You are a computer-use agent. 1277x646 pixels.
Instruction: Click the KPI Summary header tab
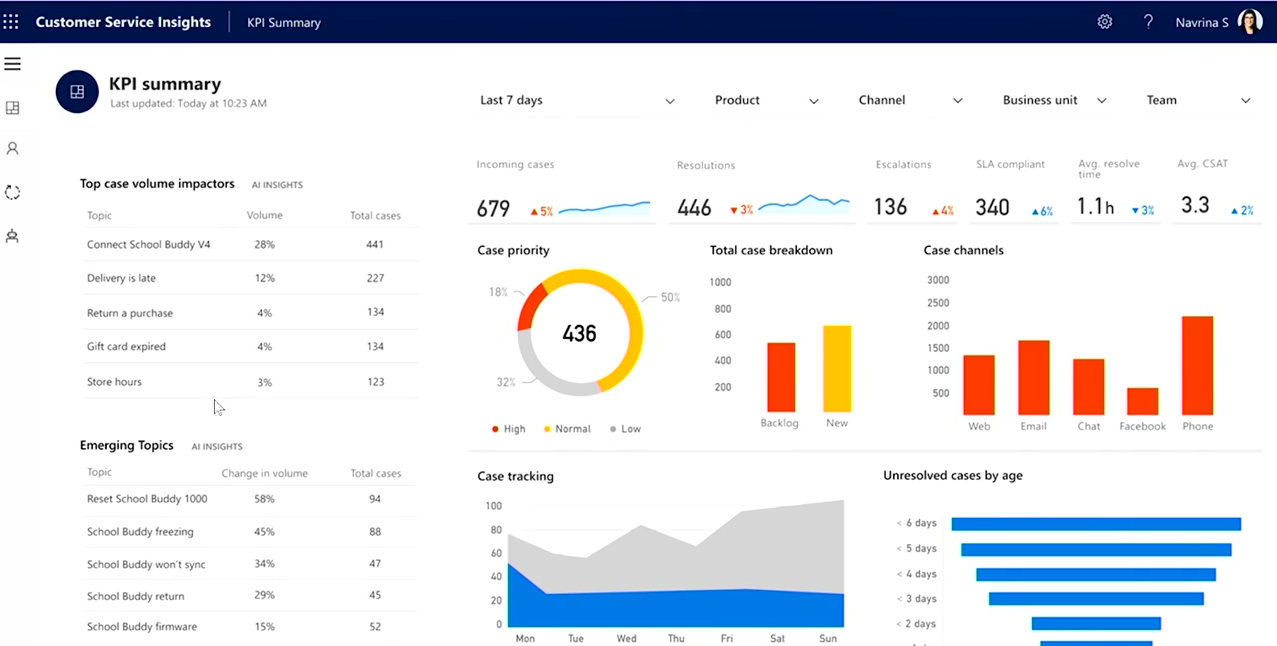284,22
